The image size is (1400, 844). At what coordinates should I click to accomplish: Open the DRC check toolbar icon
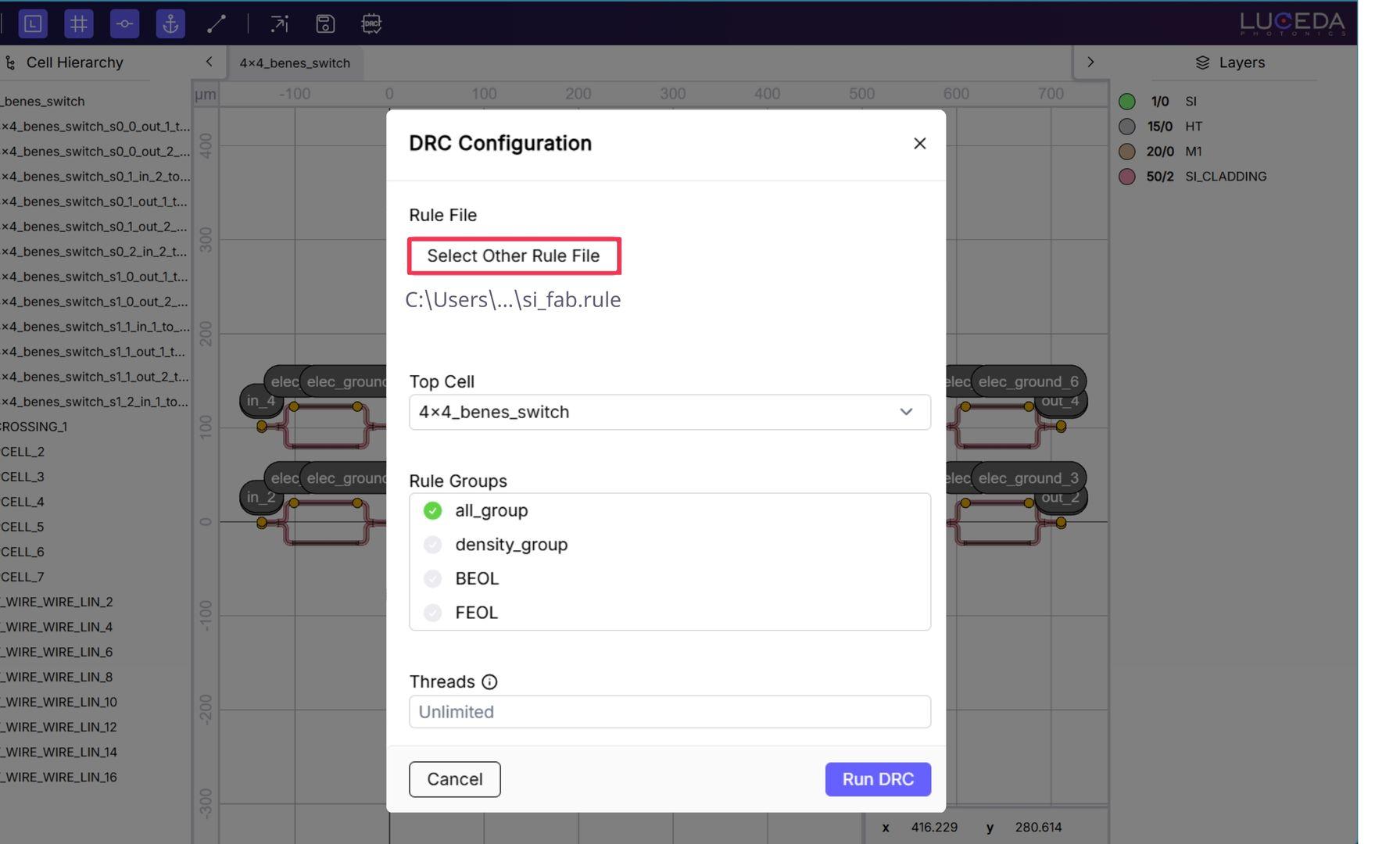point(371,23)
